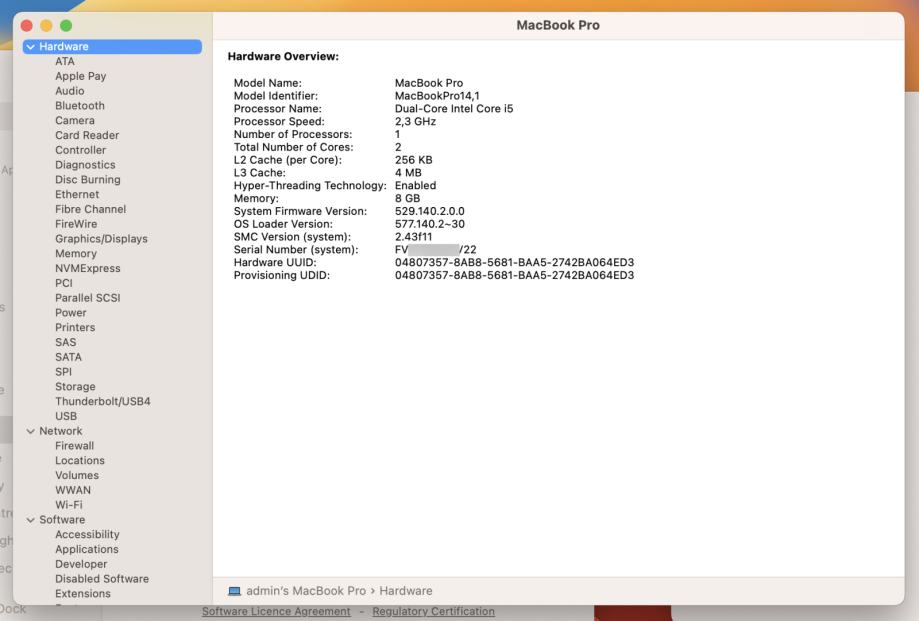Collapse the Hardware section chevron
Image resolution: width=919 pixels, height=621 pixels.
[30, 47]
